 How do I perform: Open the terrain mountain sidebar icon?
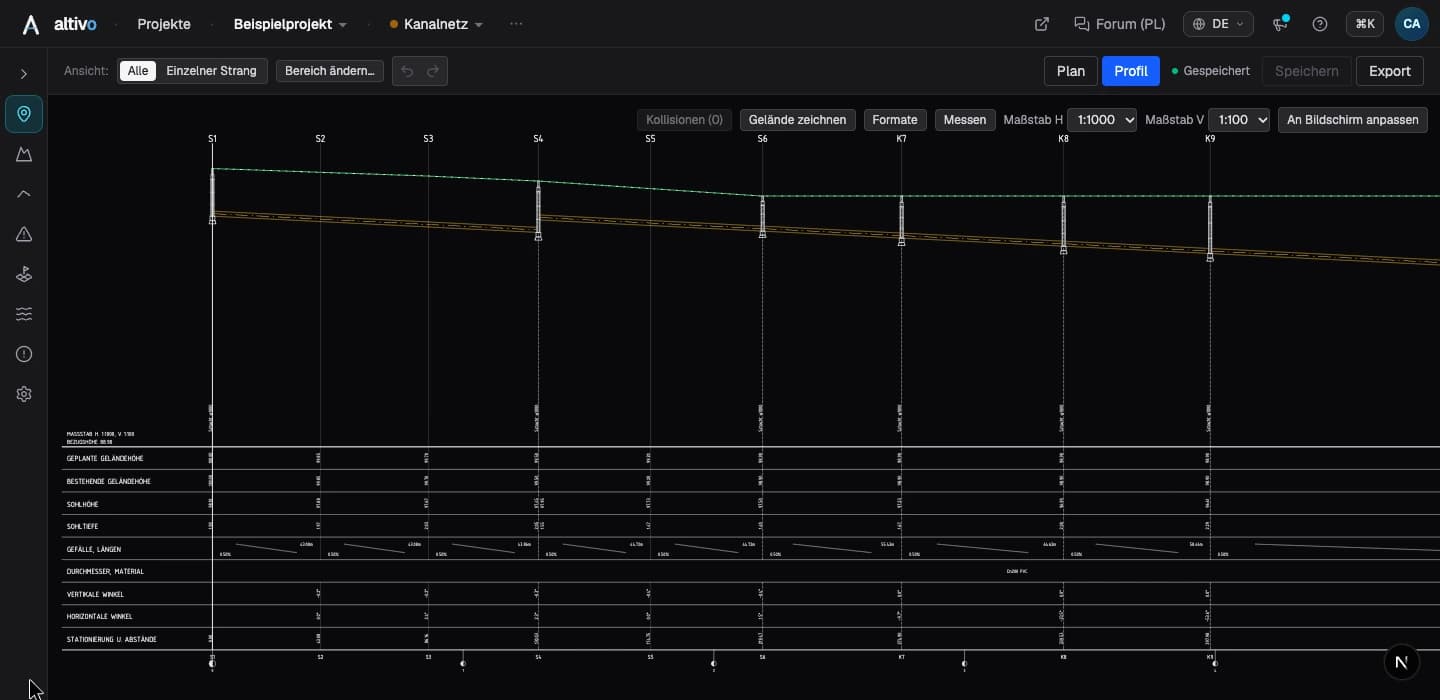click(x=24, y=154)
